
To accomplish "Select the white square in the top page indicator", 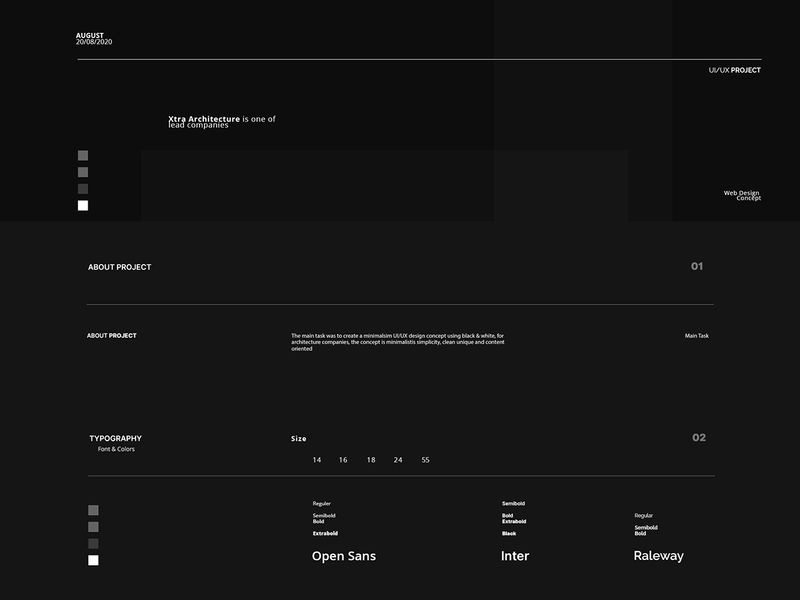I will pos(82,206).
